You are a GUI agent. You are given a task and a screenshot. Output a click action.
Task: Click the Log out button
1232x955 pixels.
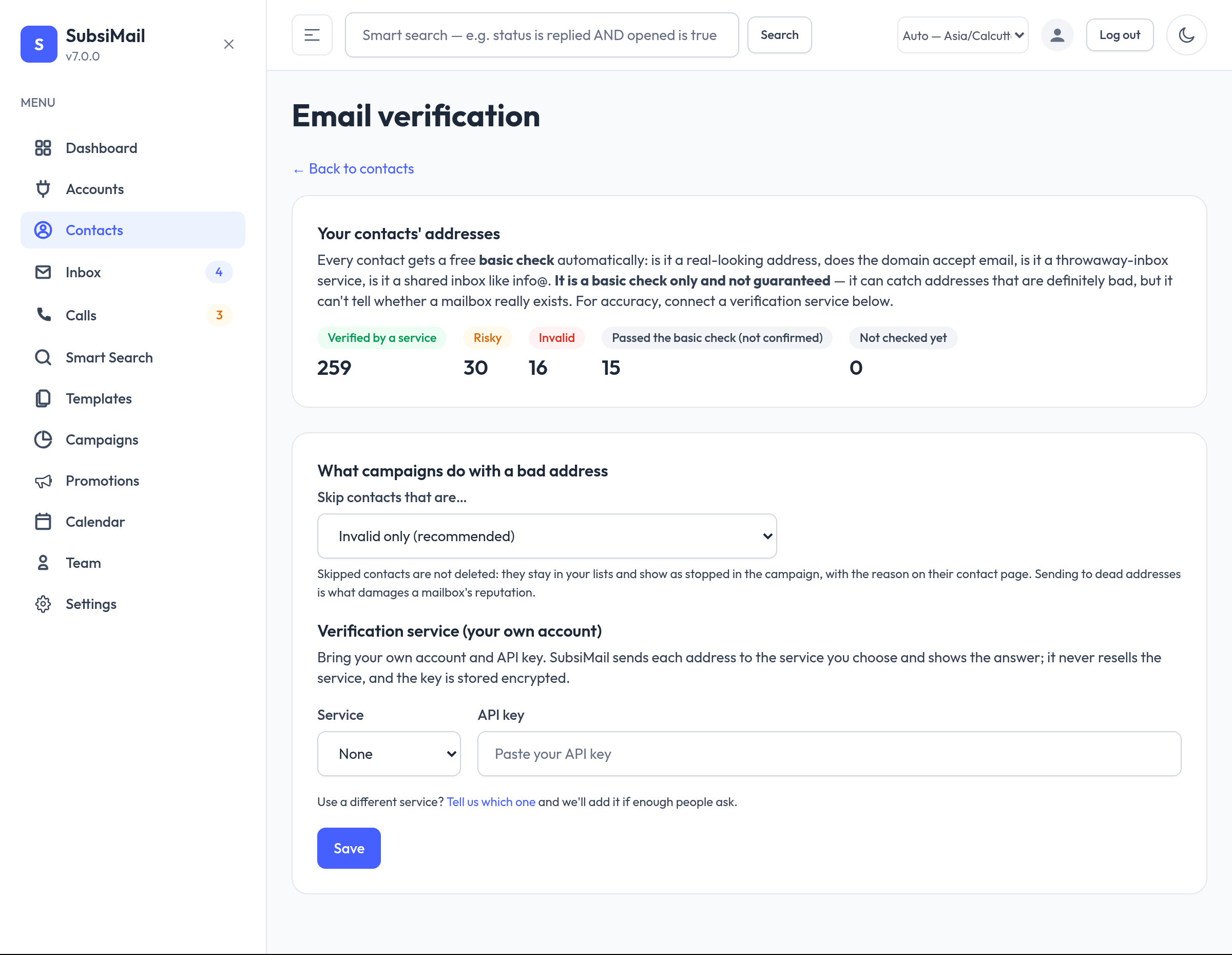click(x=1120, y=35)
